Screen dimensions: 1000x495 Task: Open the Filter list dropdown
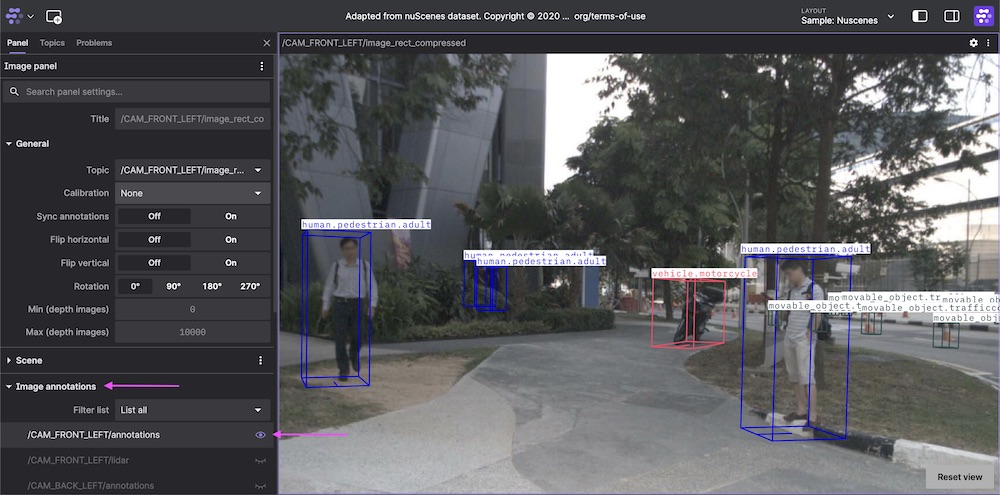[193, 410]
